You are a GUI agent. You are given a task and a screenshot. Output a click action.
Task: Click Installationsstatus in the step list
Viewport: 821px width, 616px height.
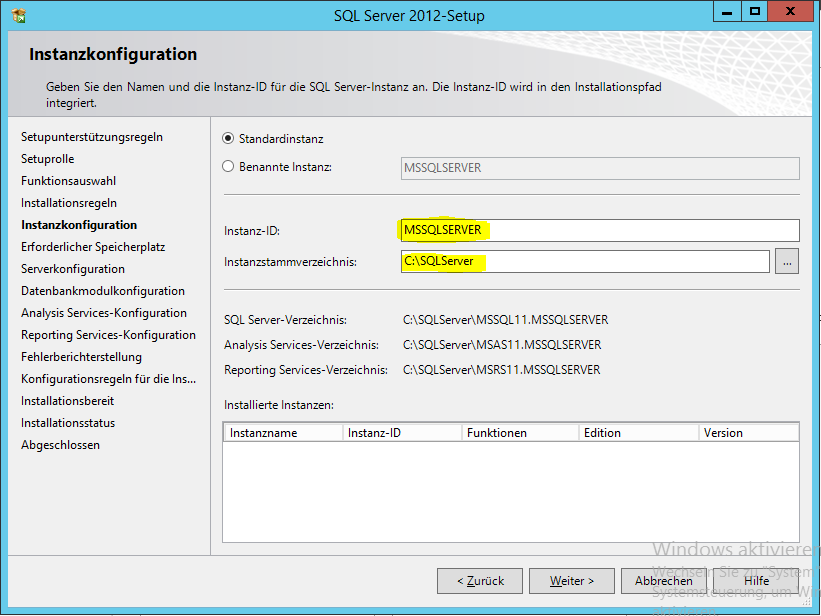68,423
